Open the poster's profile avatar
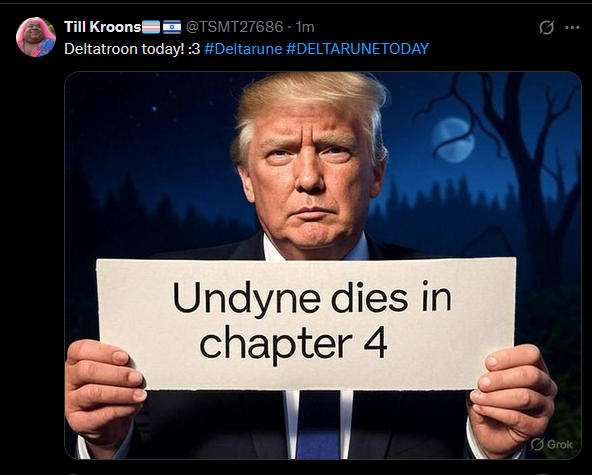The width and height of the screenshot is (592, 475). (36, 37)
